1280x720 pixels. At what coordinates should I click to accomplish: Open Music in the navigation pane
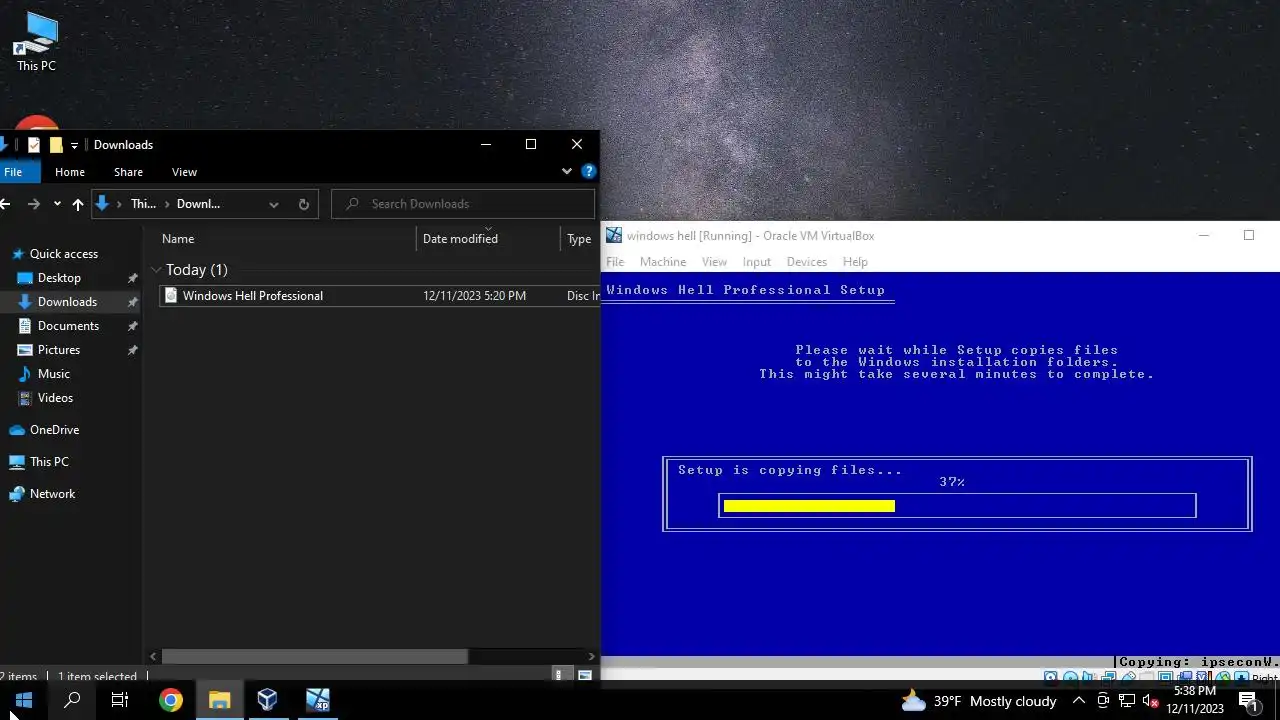pyautogui.click(x=54, y=374)
